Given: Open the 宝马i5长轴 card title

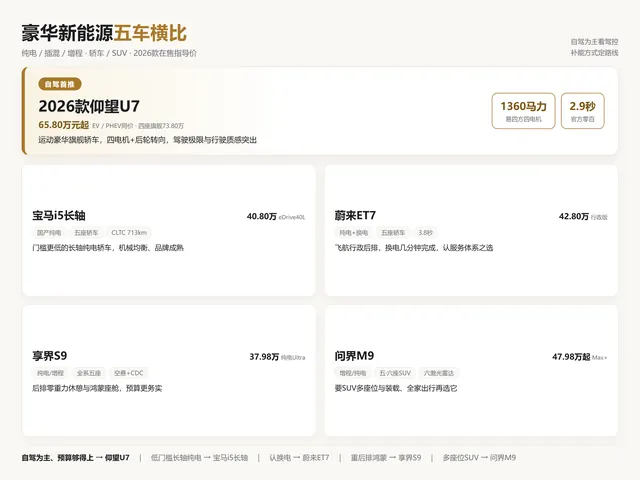Looking at the screenshot, I should point(59,216).
